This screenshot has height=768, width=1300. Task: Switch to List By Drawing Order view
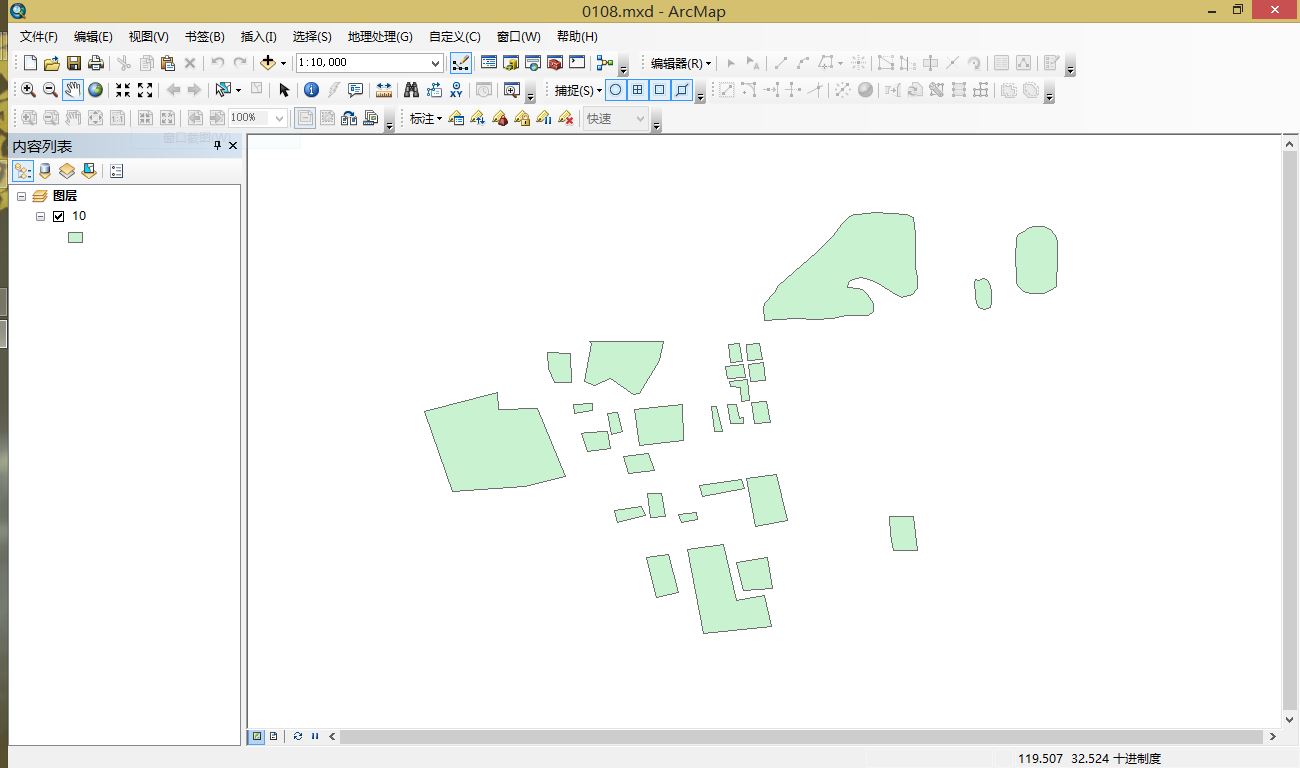pyautogui.click(x=22, y=170)
